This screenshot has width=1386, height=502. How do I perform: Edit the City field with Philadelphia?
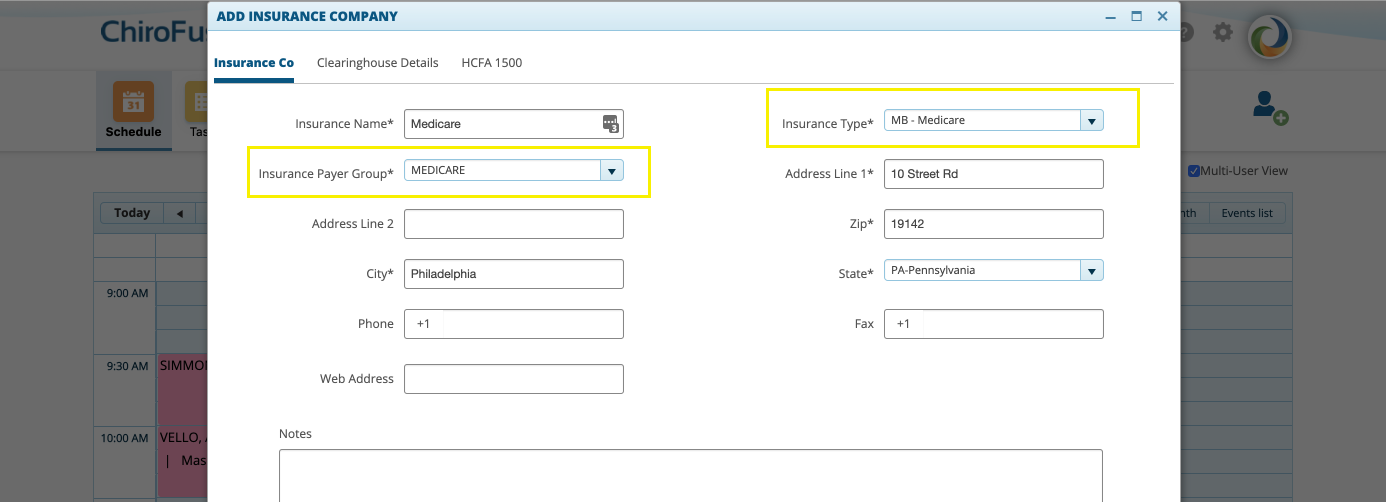coord(514,274)
